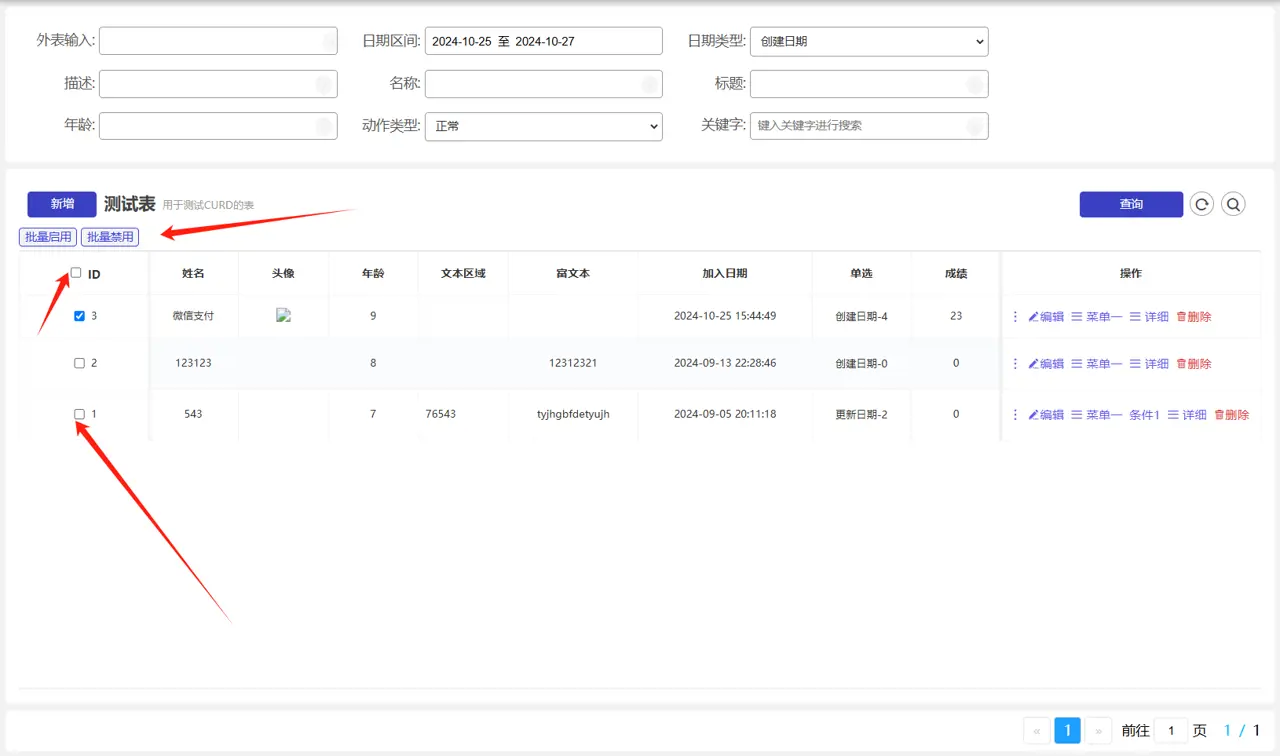The width and height of the screenshot is (1280, 756).
Task: Click the 单选 column header
Action: (861, 273)
